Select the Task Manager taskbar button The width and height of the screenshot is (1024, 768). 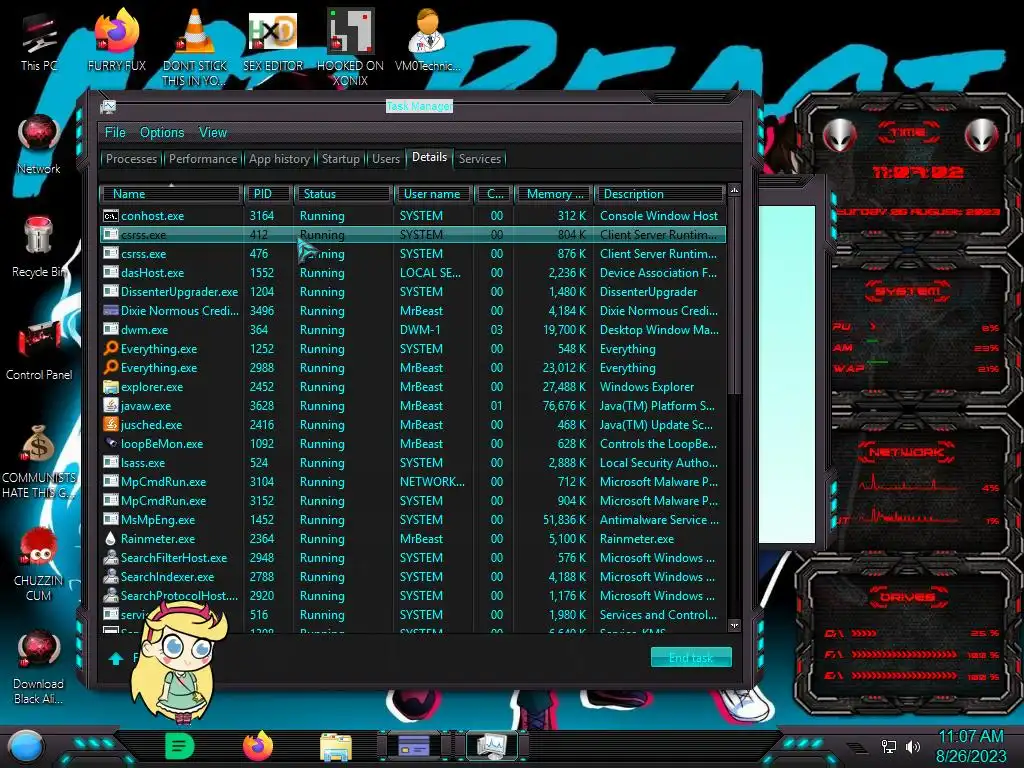pos(492,746)
